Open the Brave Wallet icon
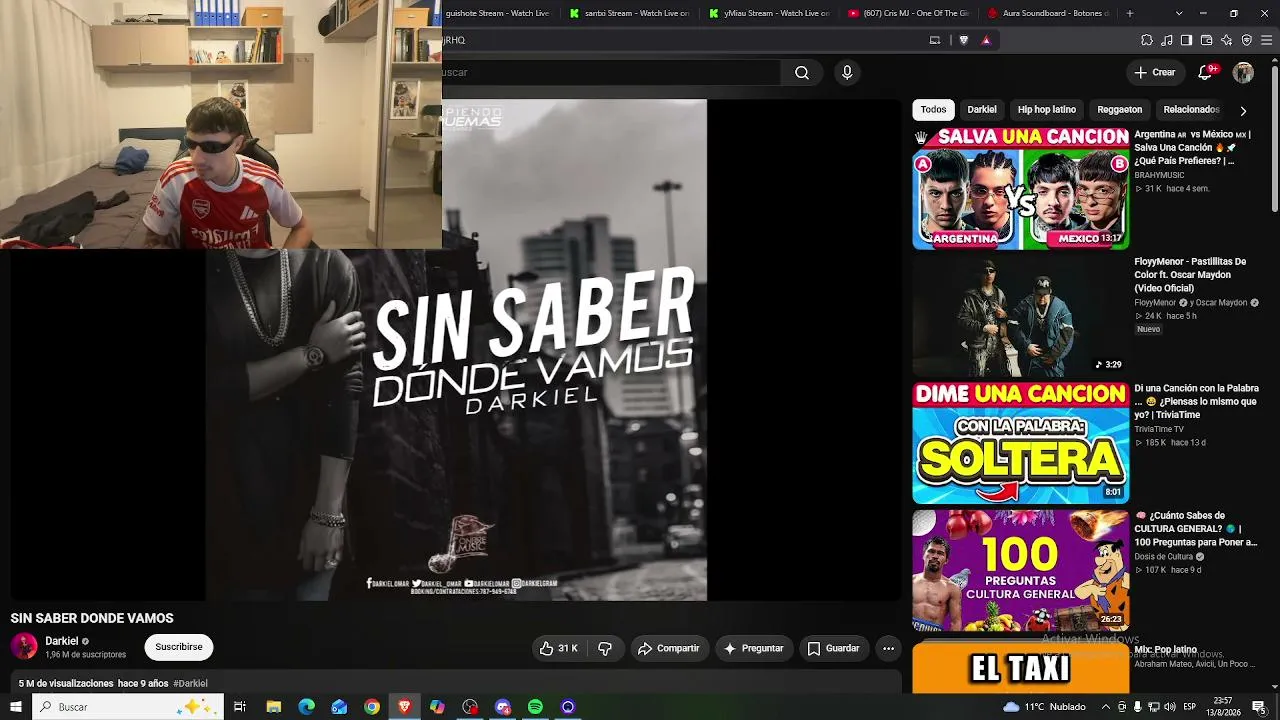Viewport: 1280px width, 720px height. (x=1206, y=40)
